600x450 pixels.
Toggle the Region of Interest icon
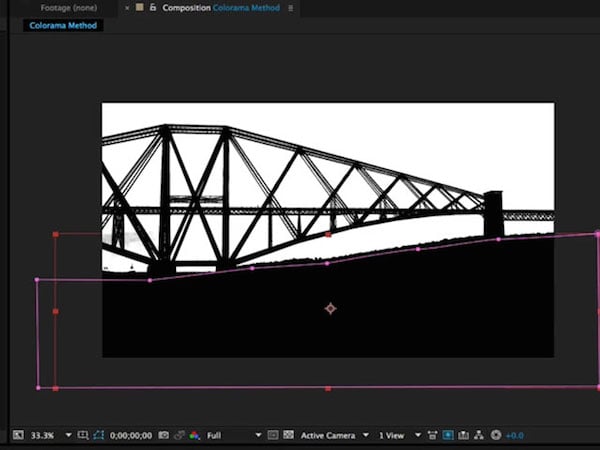(x=272, y=435)
